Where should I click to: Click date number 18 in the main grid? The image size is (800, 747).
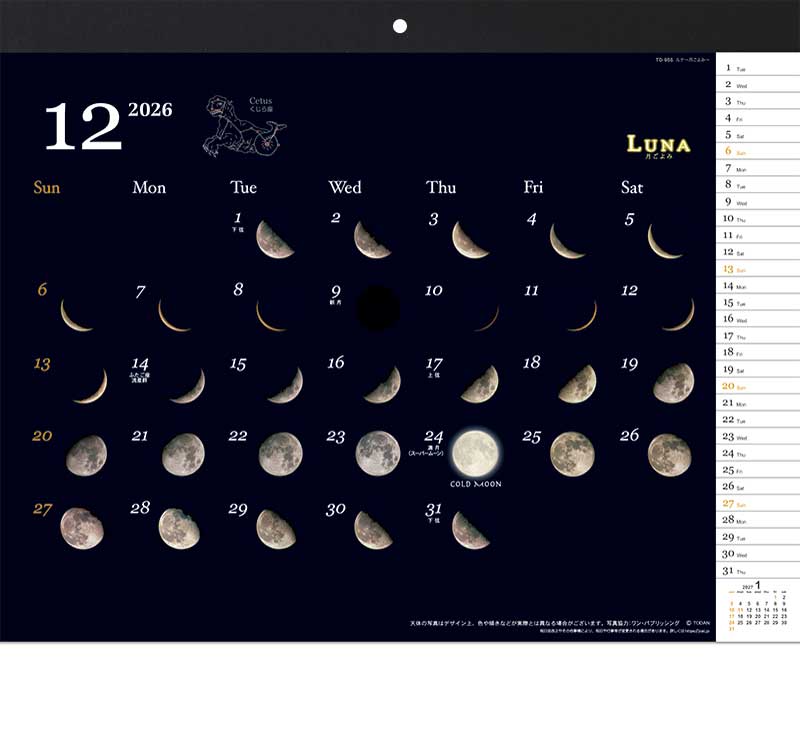pos(531,363)
